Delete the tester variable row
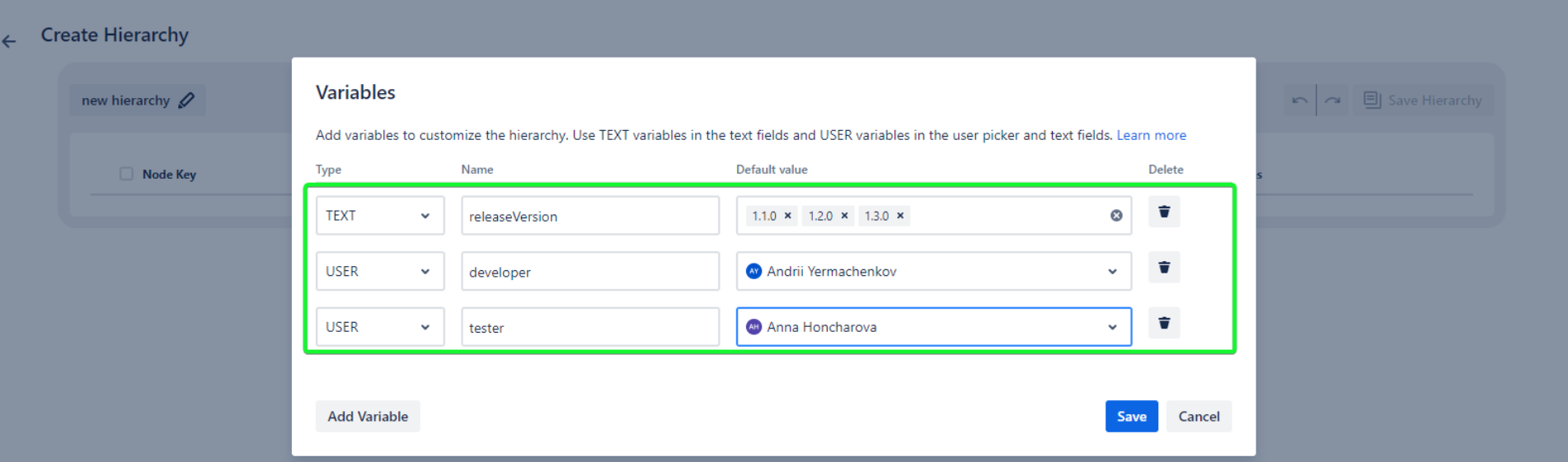This screenshot has height=462, width=1568. click(1163, 324)
